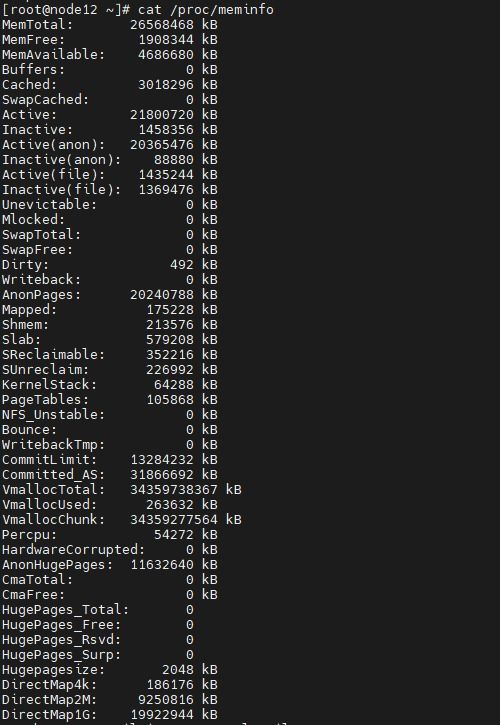The image size is (500, 725).
Task: Click the SReclaimable value 352216
Action: pyautogui.click(x=170, y=355)
